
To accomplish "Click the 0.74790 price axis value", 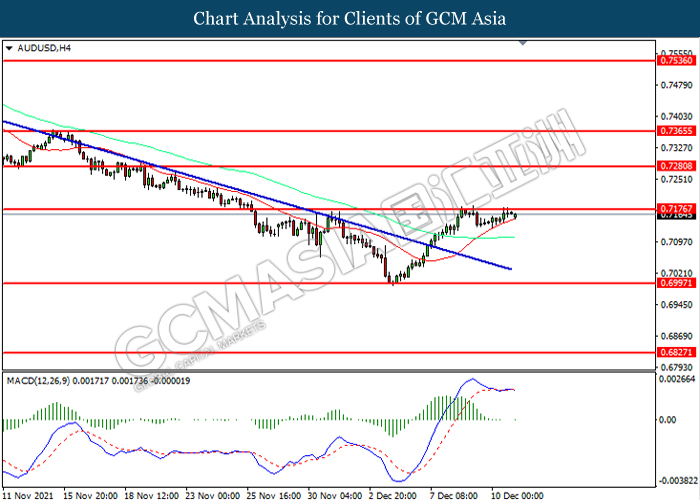I will point(677,85).
